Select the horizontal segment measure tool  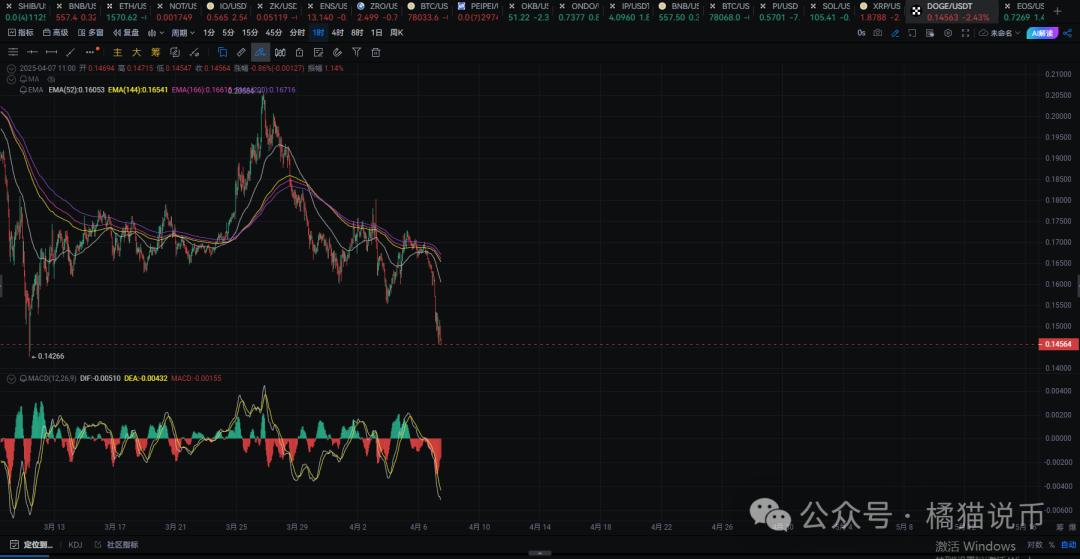(x=51, y=52)
